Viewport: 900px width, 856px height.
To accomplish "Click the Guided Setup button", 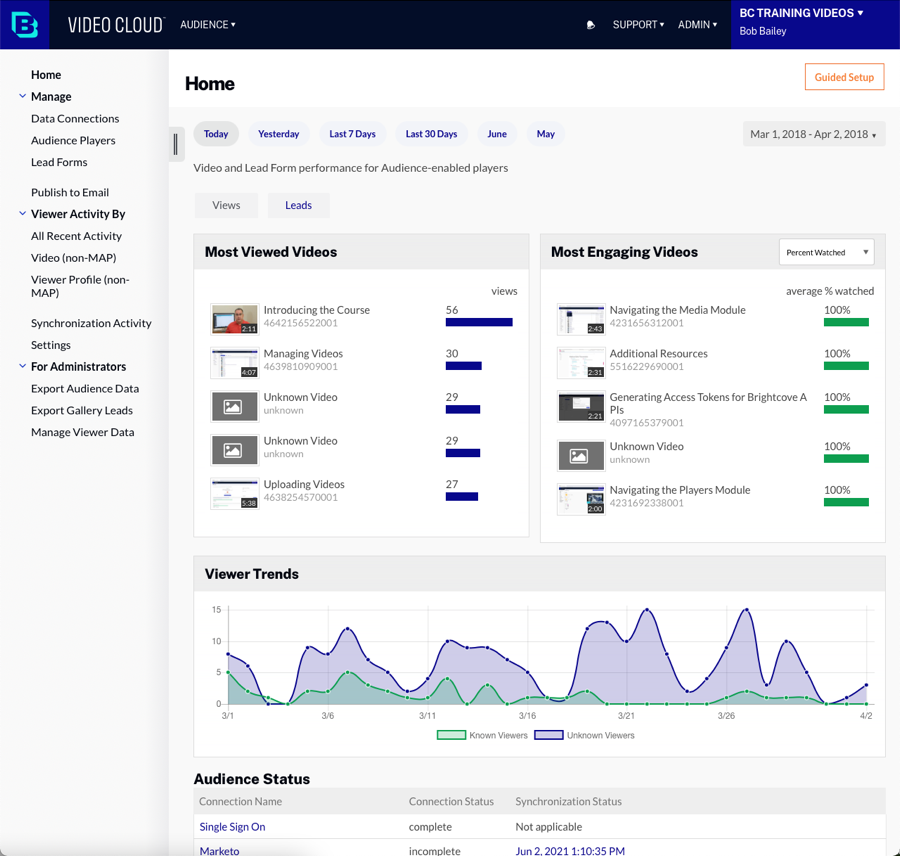I will (844, 77).
